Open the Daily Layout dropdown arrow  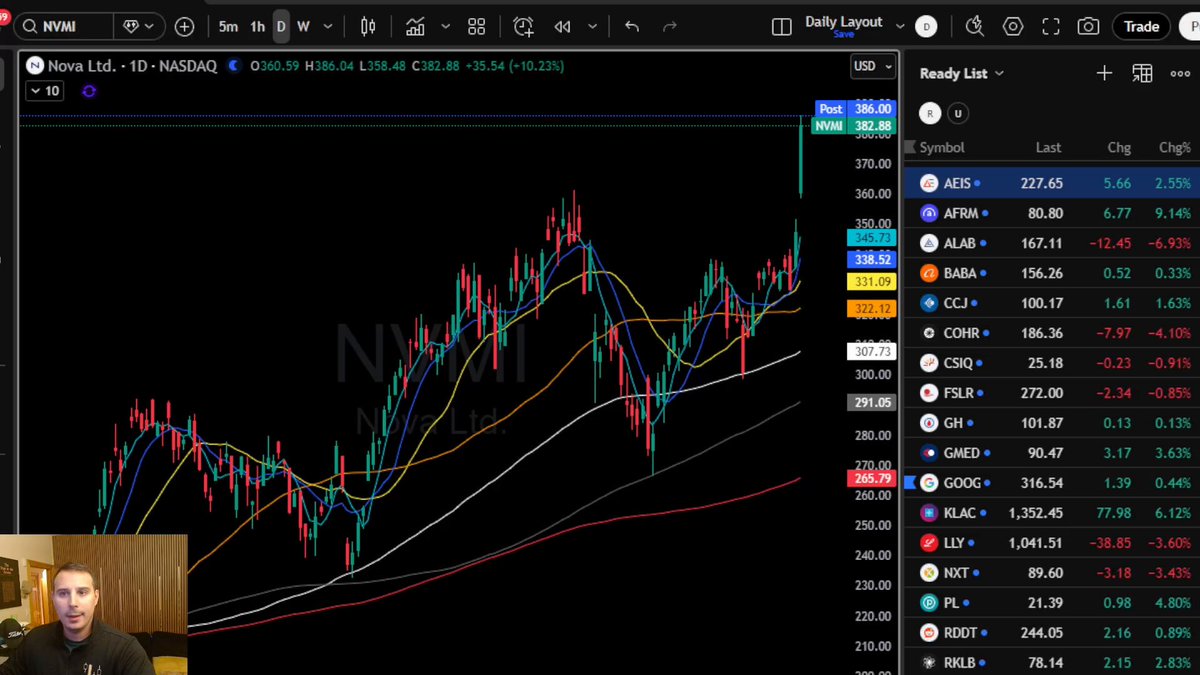[900, 27]
